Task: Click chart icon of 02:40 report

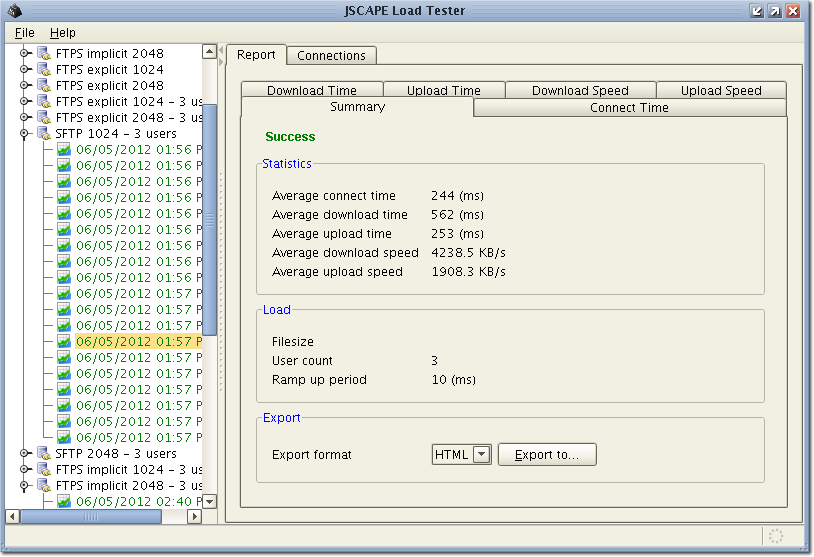Action: click(64, 501)
